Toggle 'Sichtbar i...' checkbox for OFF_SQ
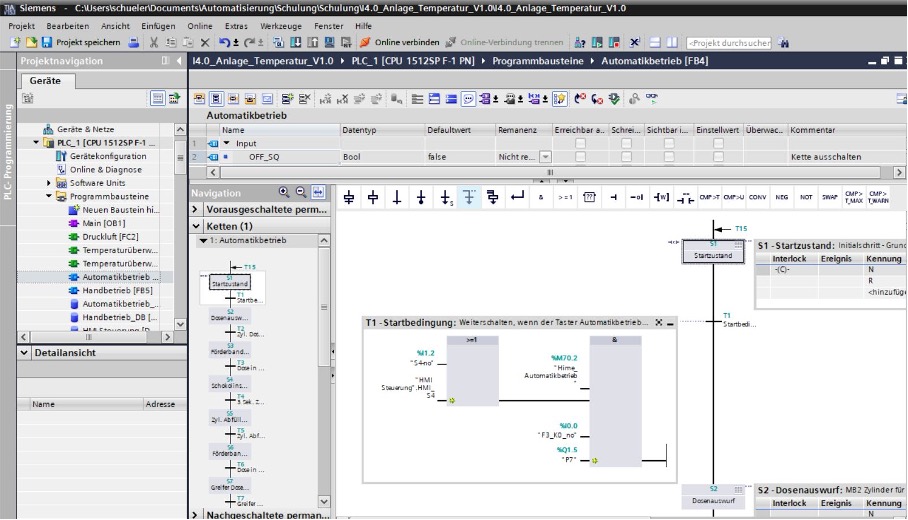The height and width of the screenshot is (520, 908). click(x=667, y=157)
